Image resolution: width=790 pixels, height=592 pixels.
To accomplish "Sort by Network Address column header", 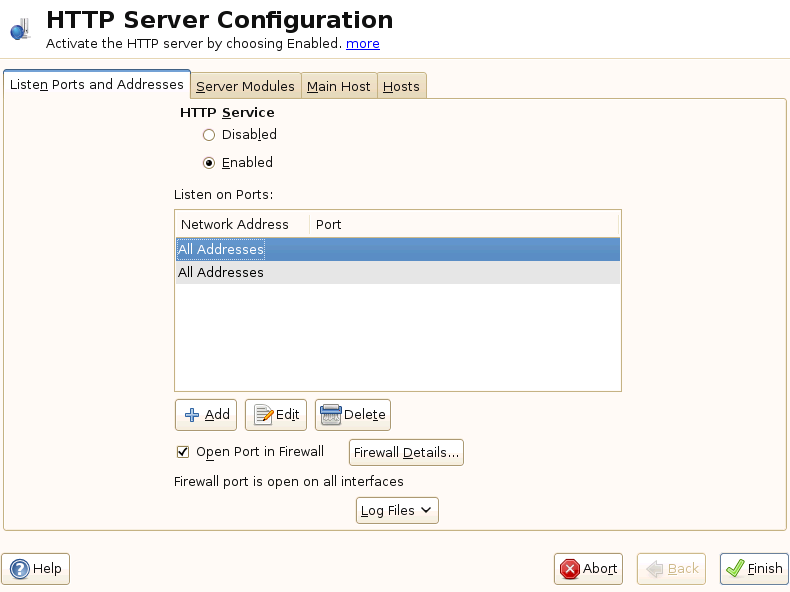I will (235, 225).
